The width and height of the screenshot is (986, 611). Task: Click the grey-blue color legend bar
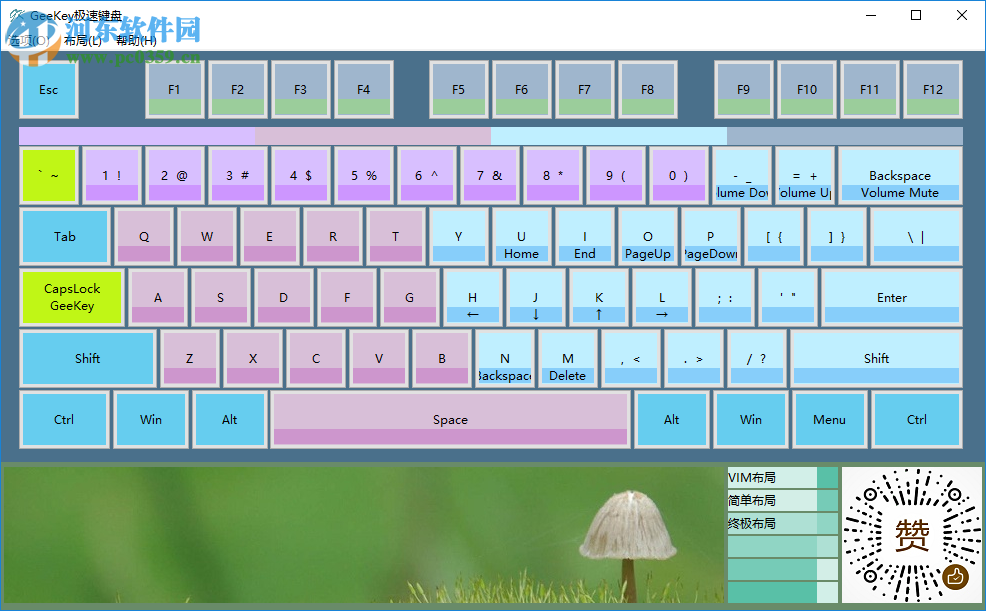click(845, 136)
